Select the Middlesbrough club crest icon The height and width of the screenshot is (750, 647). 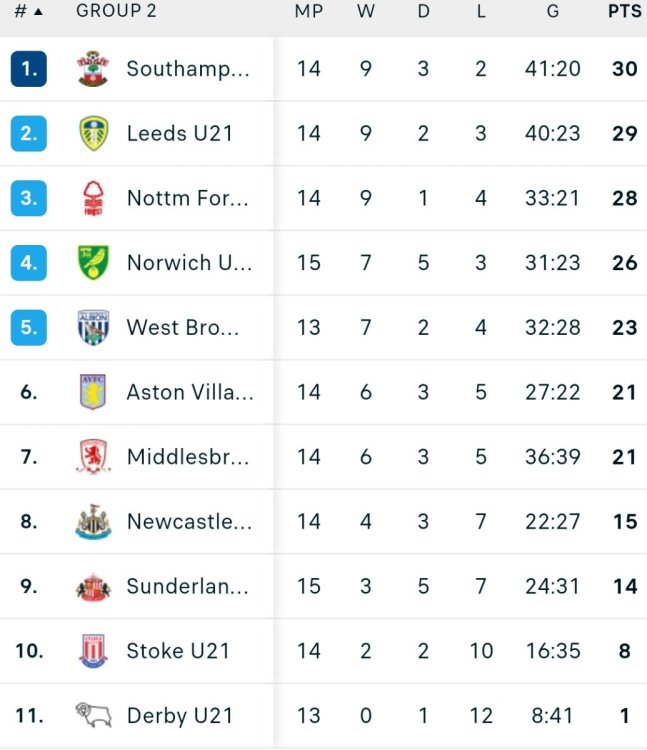[93, 457]
